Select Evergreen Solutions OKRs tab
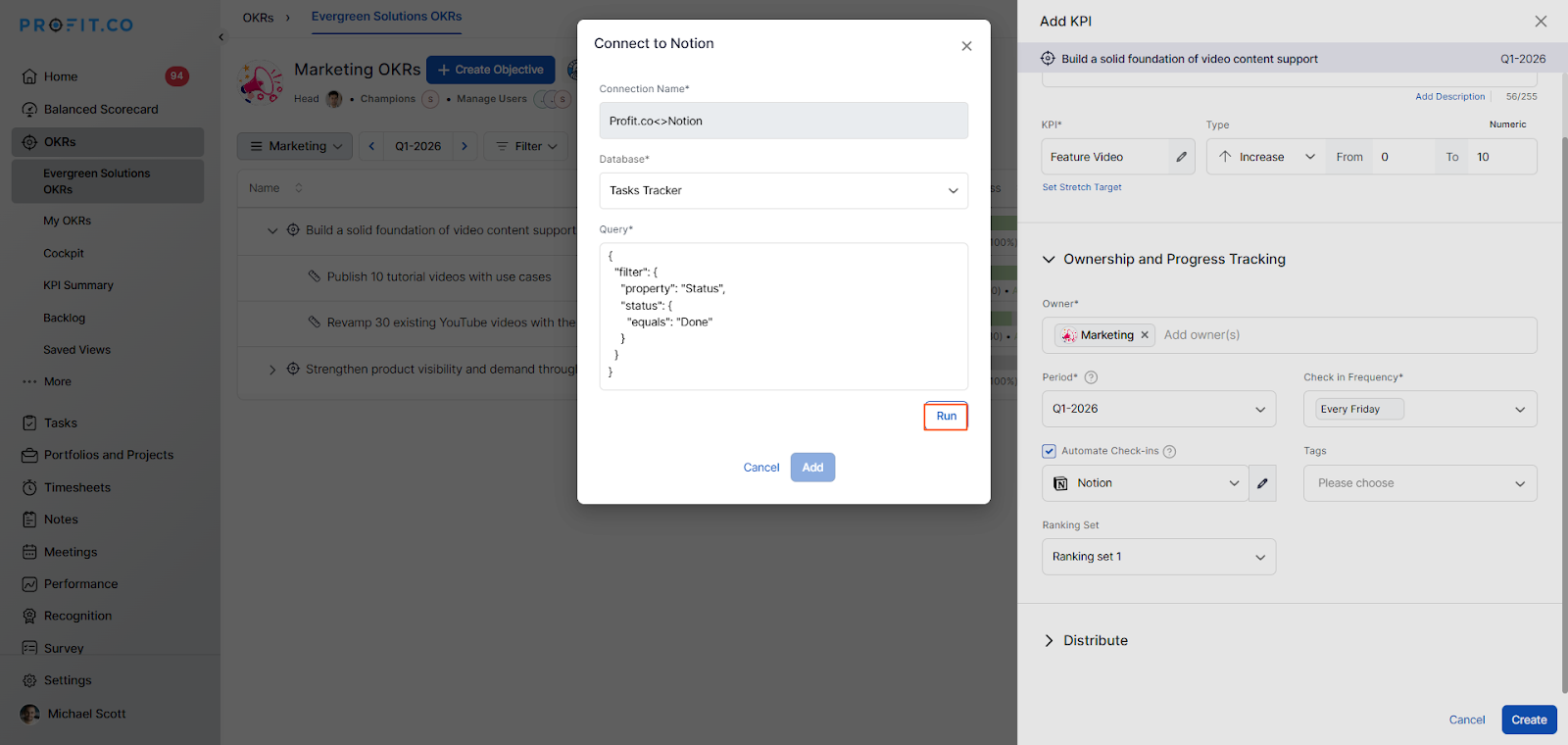The height and width of the screenshot is (745, 1568). (386, 17)
